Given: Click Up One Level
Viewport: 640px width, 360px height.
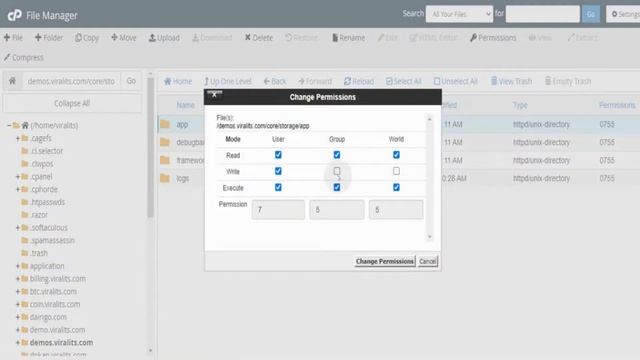Looking at the screenshot, I should click(228, 81).
